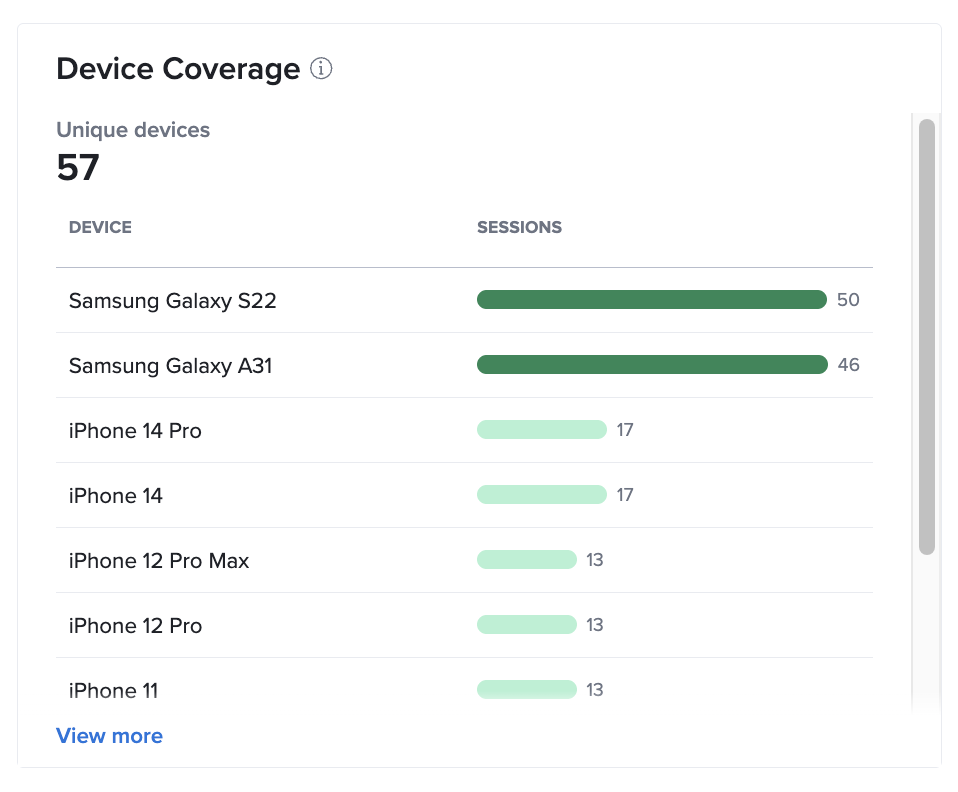Sort by the SESSIONS column header
958x792 pixels.
pyautogui.click(x=519, y=227)
